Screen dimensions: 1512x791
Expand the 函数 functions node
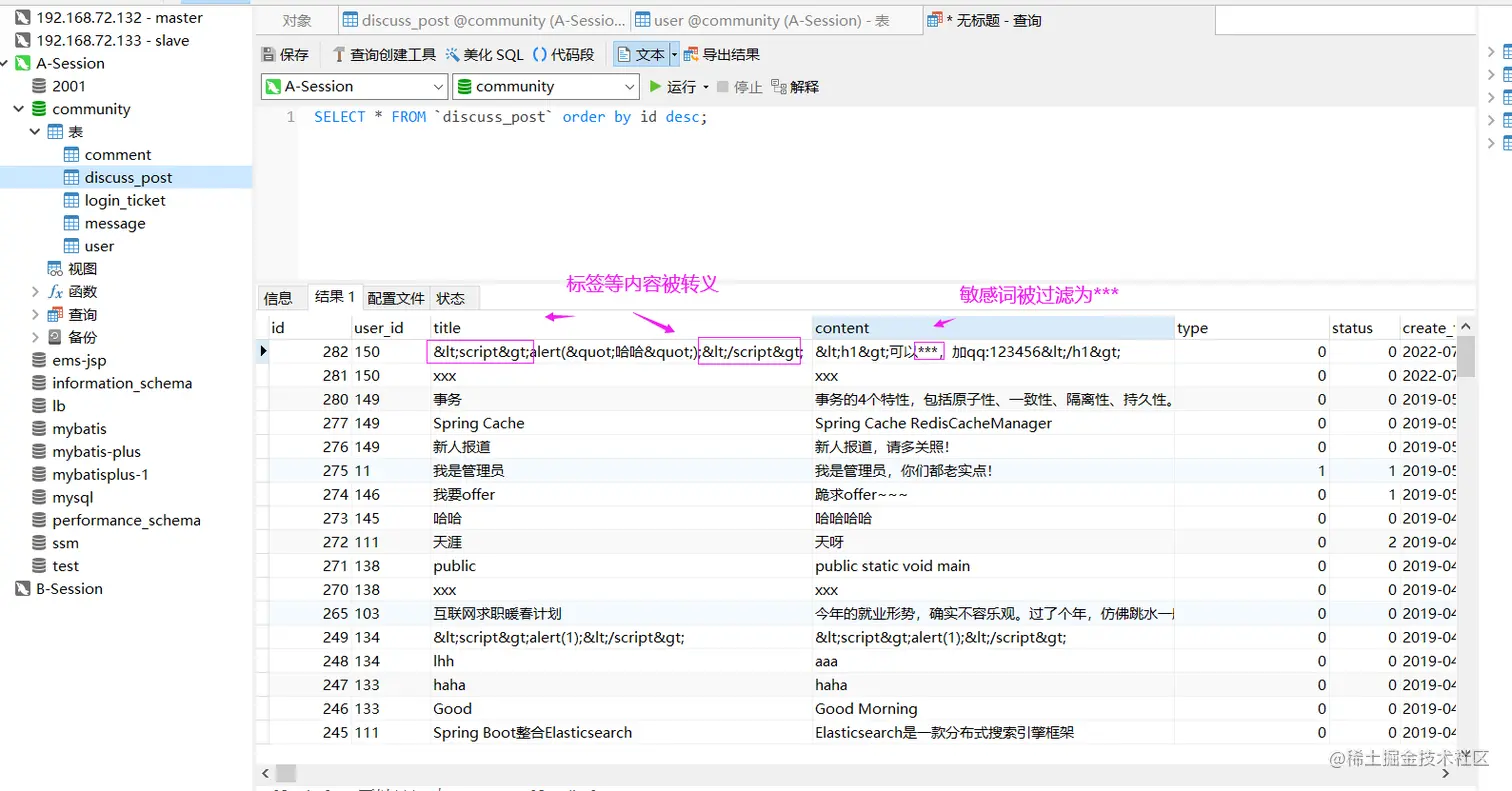coord(35,292)
